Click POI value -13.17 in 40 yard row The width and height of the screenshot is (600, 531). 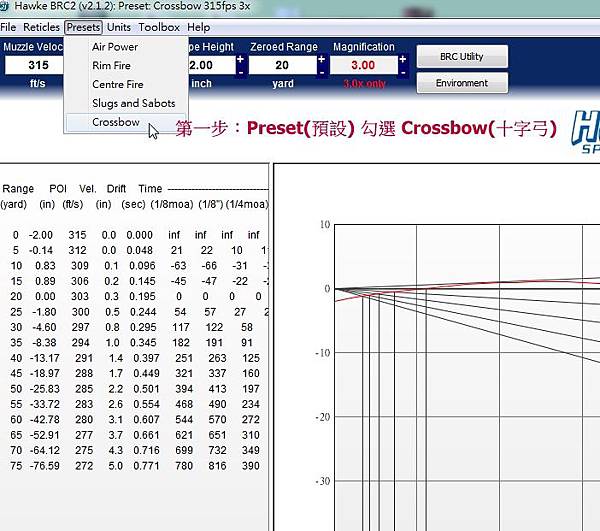pos(45,358)
